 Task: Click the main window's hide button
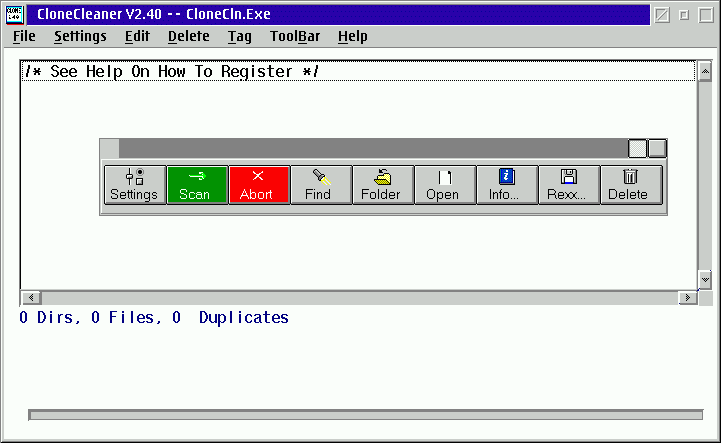(662, 15)
